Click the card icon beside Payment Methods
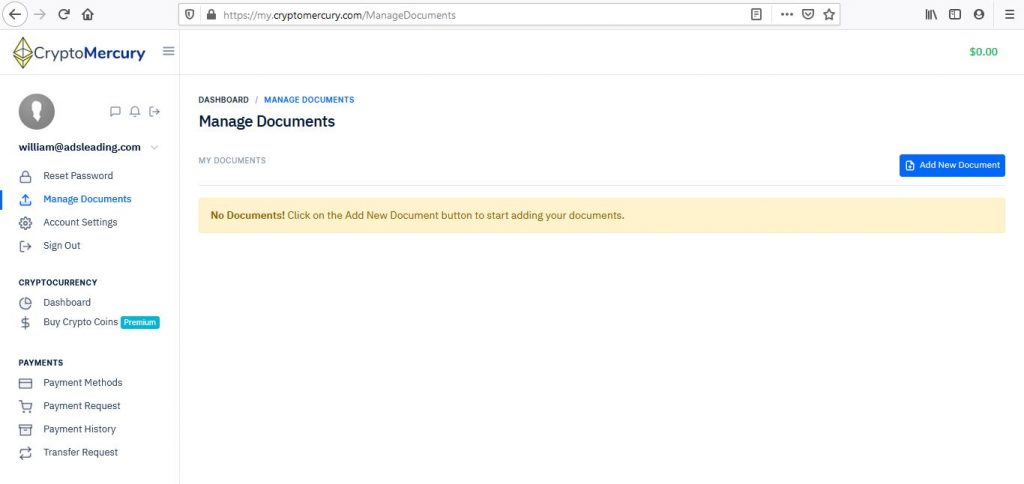The width and height of the screenshot is (1024, 484). 25,383
